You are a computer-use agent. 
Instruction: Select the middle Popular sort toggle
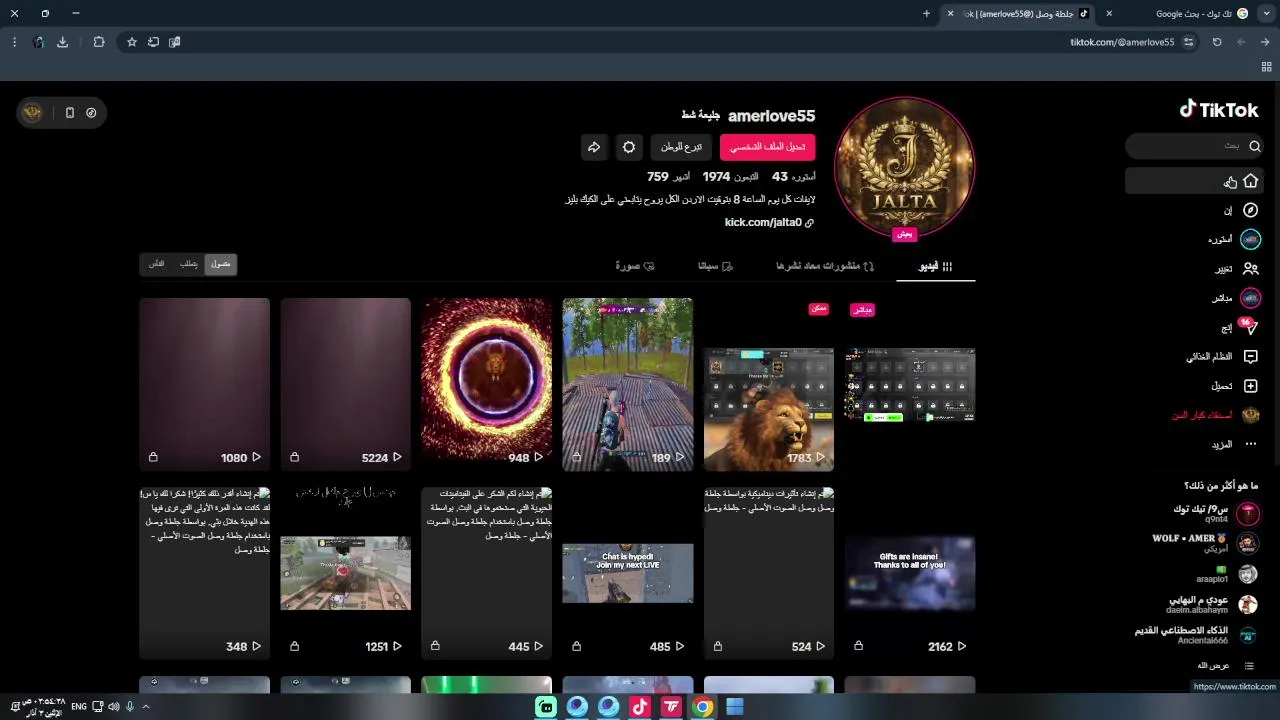tap(188, 264)
